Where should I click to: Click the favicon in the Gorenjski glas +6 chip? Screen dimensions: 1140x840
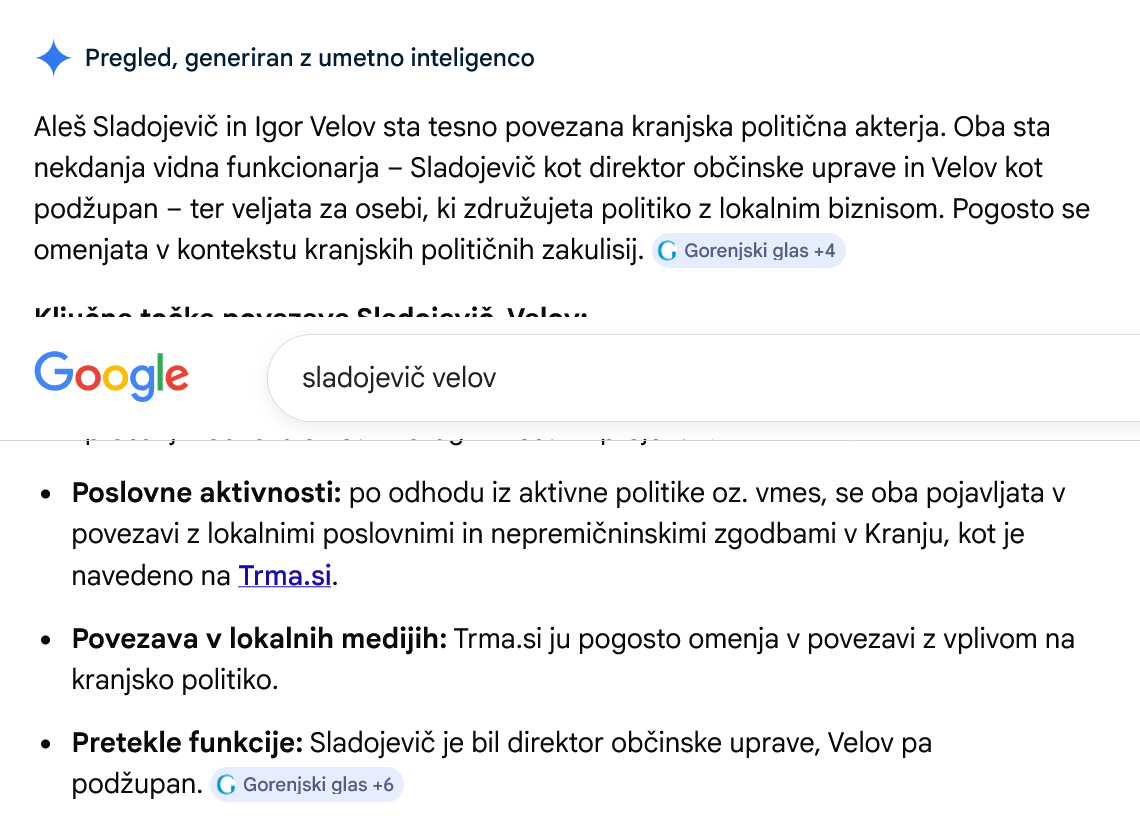227,785
